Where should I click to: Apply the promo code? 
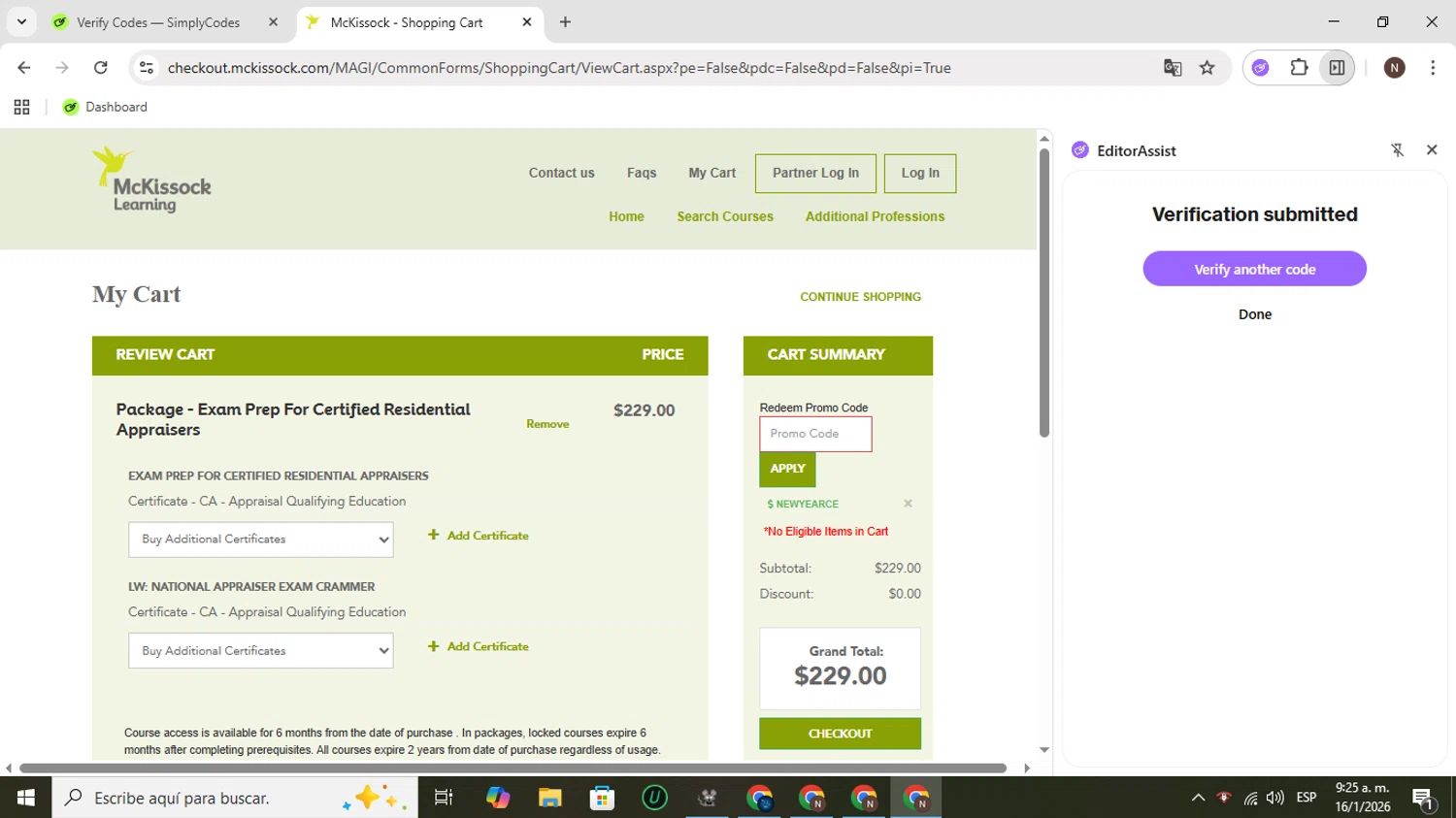787,469
